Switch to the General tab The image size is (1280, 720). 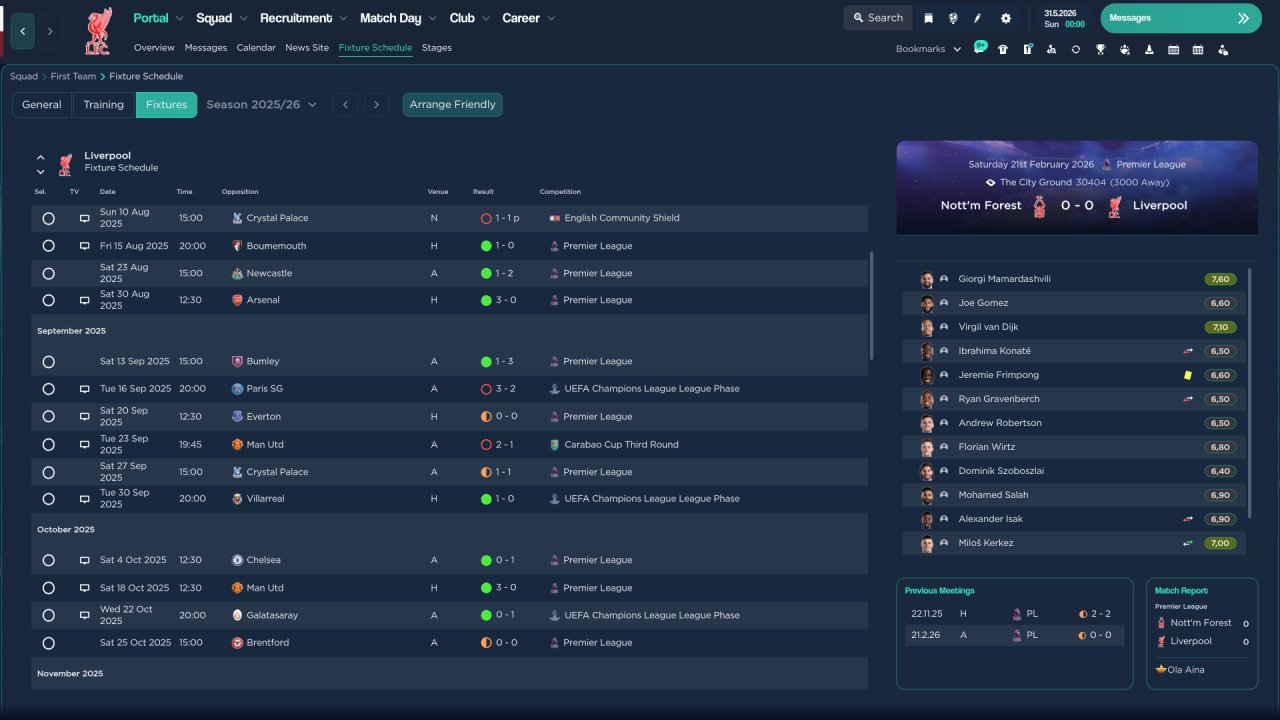pos(42,105)
